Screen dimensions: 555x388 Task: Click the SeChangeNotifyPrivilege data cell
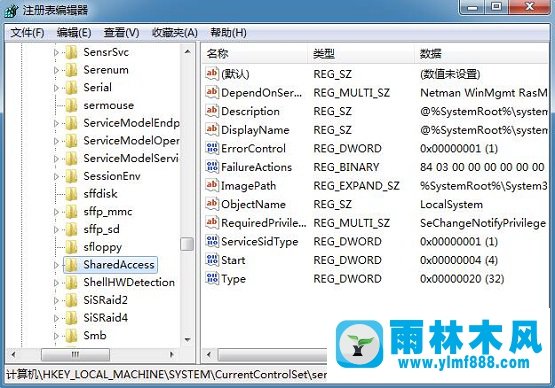(483, 223)
